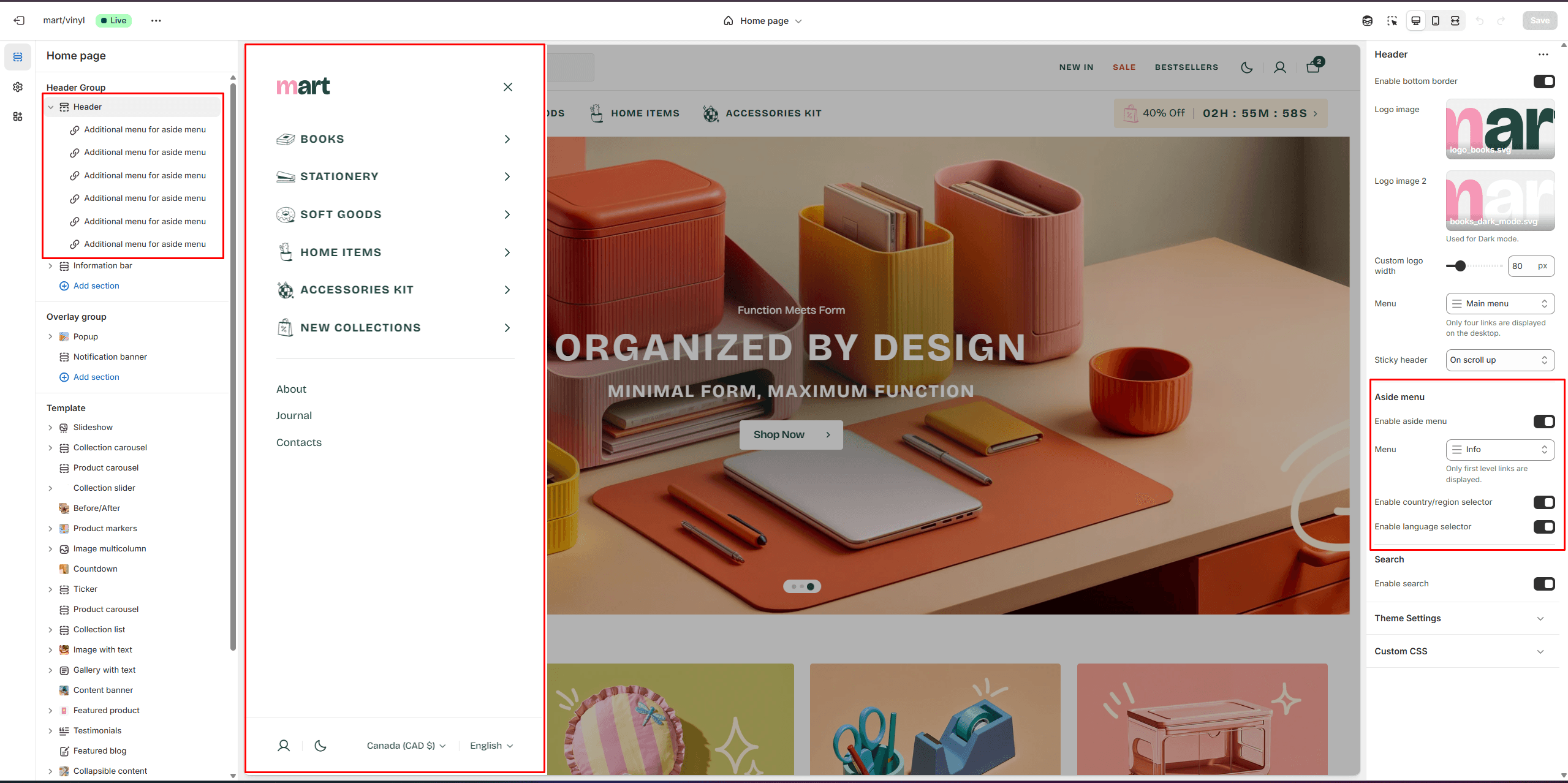Open Theme settings gear in sidebar
The width and height of the screenshot is (1568, 783).
(x=18, y=87)
